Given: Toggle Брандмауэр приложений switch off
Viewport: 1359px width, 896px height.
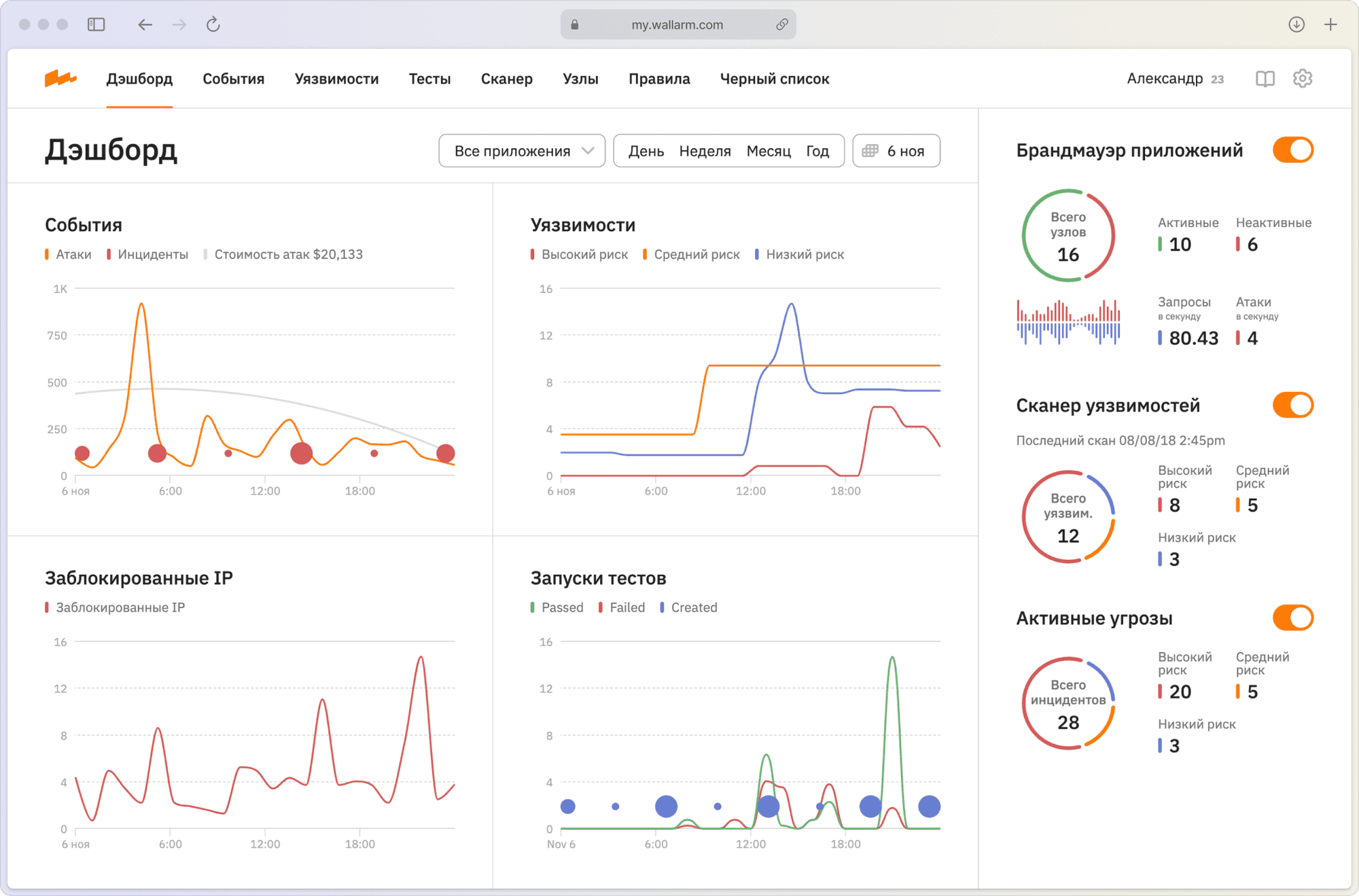Looking at the screenshot, I should click(1292, 150).
